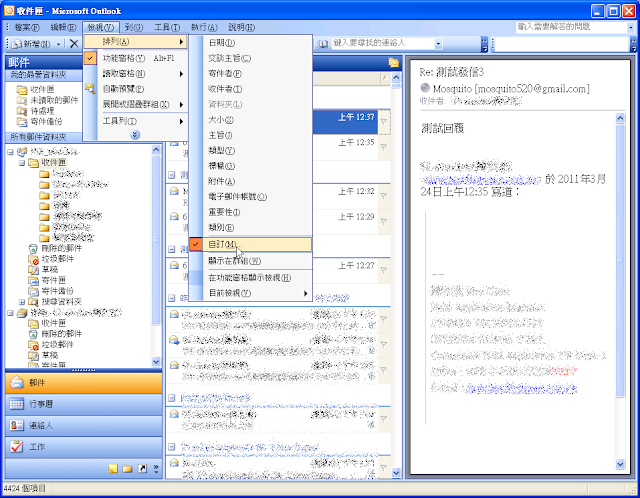Open 執行 menu
640x498 pixels.
(204, 27)
